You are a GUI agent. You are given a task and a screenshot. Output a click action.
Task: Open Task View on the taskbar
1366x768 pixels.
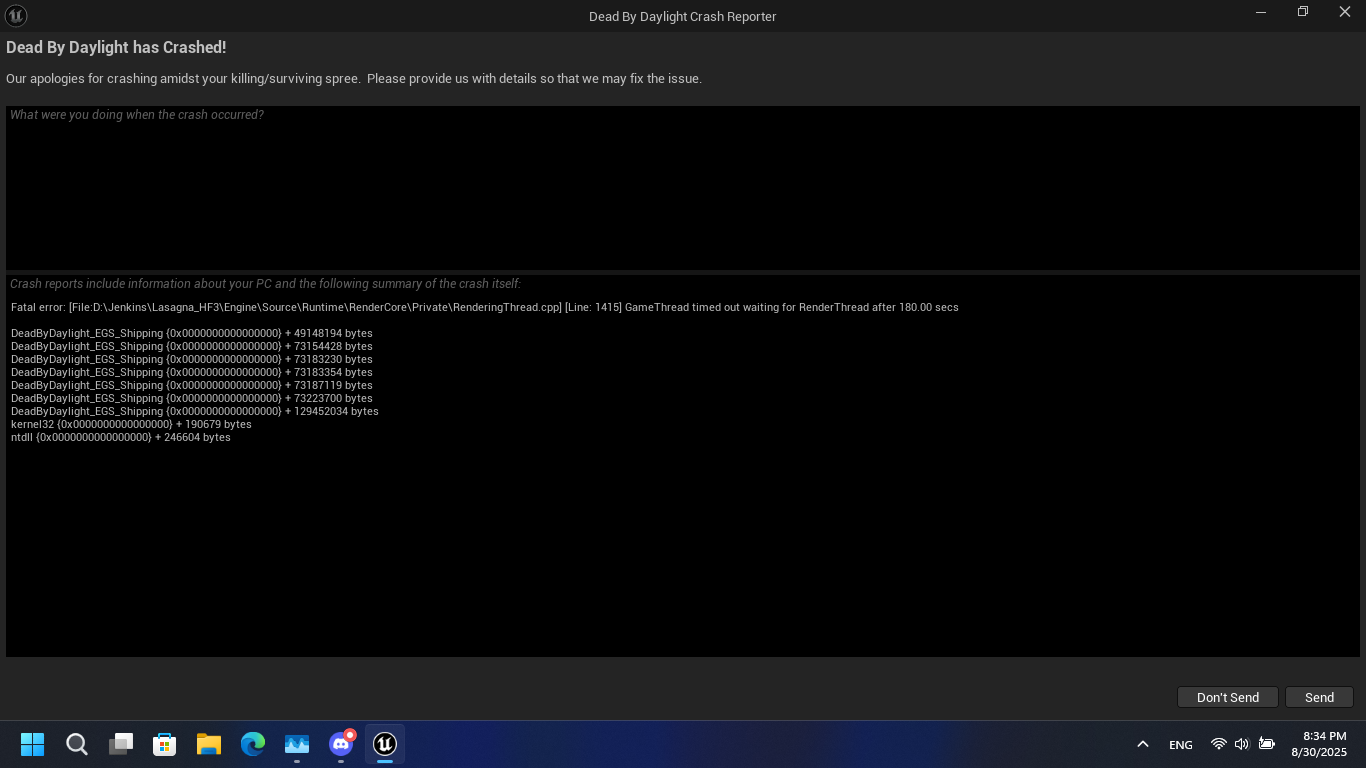pyautogui.click(x=121, y=744)
